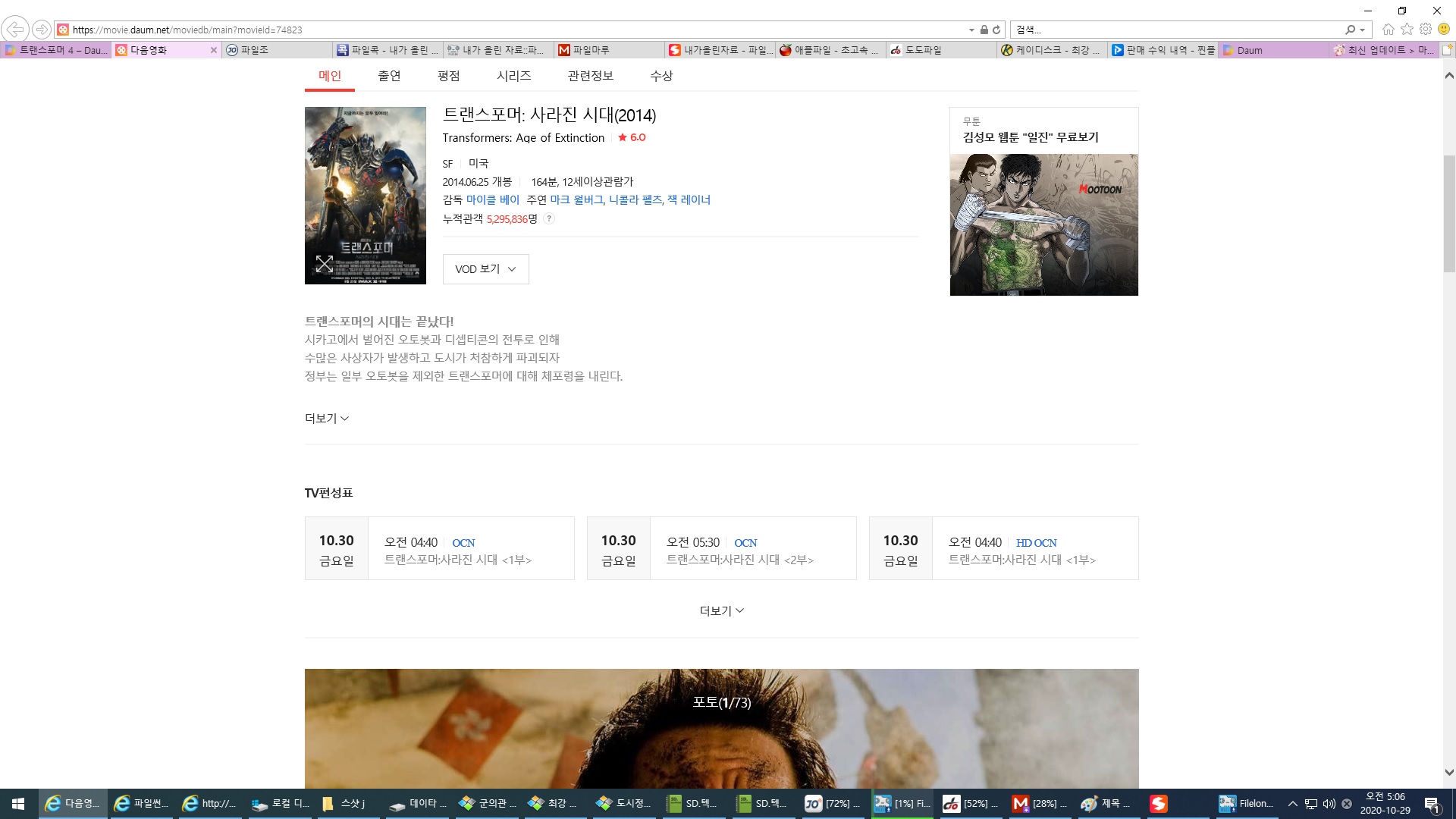This screenshot has width=1456, height=819.
Task: Close the 다음영화 browser tab
Action: coord(214,50)
